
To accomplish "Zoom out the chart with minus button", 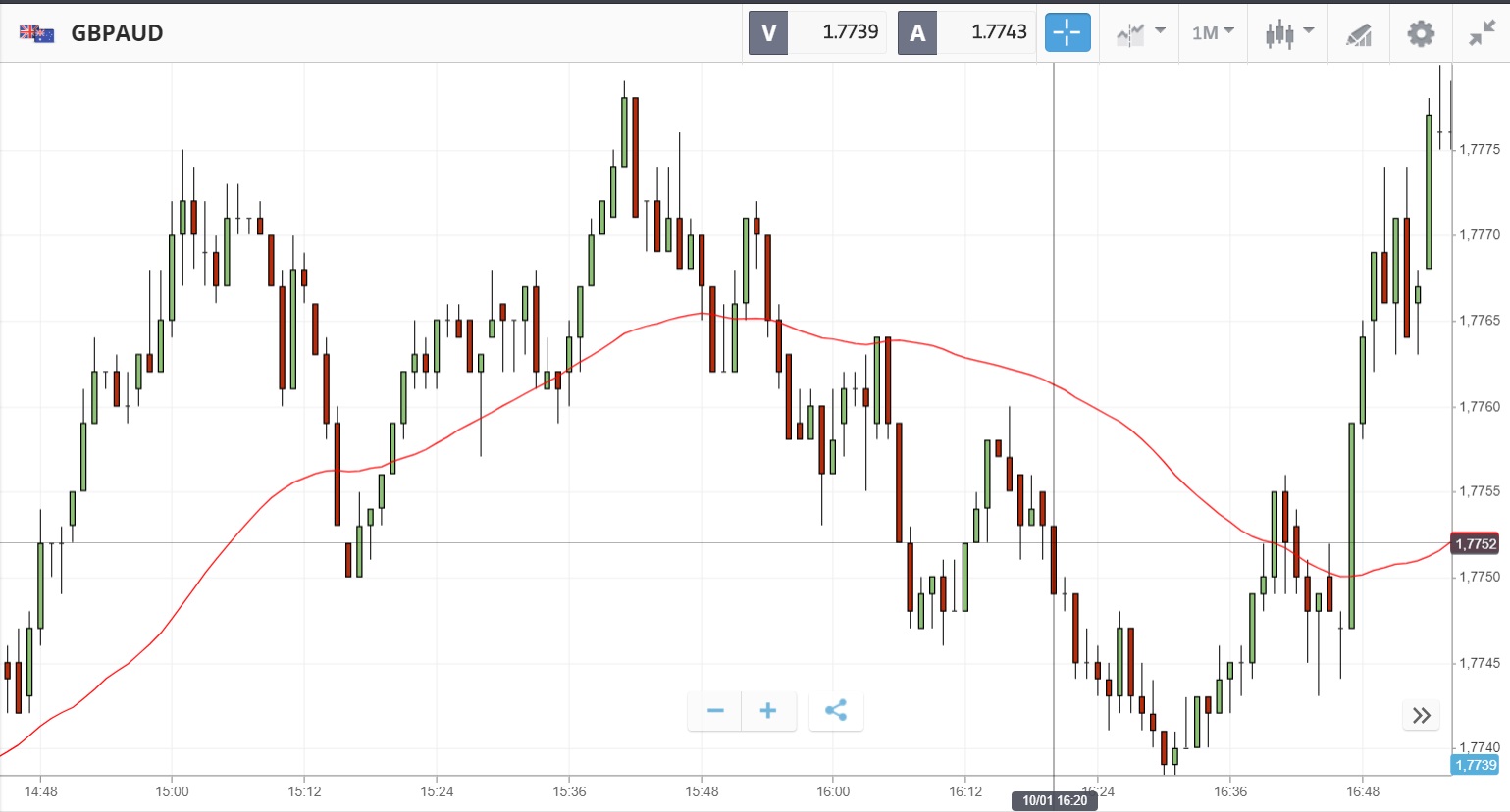I will (x=715, y=711).
